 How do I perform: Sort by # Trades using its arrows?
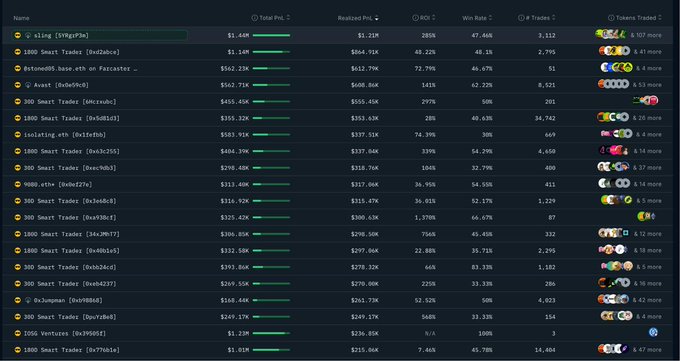[553, 18]
